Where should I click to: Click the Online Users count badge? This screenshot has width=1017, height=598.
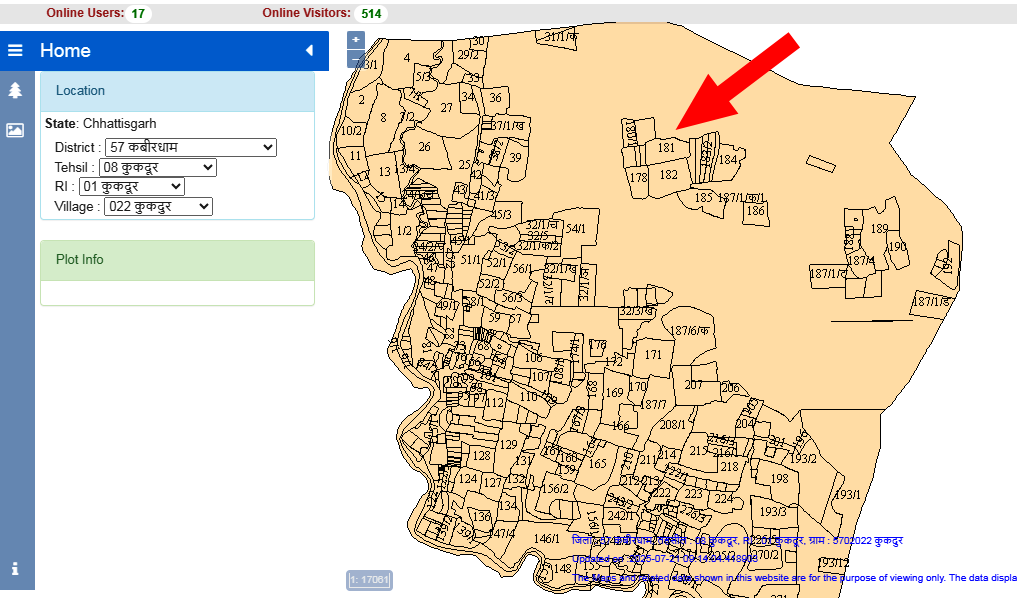pyautogui.click(x=139, y=14)
